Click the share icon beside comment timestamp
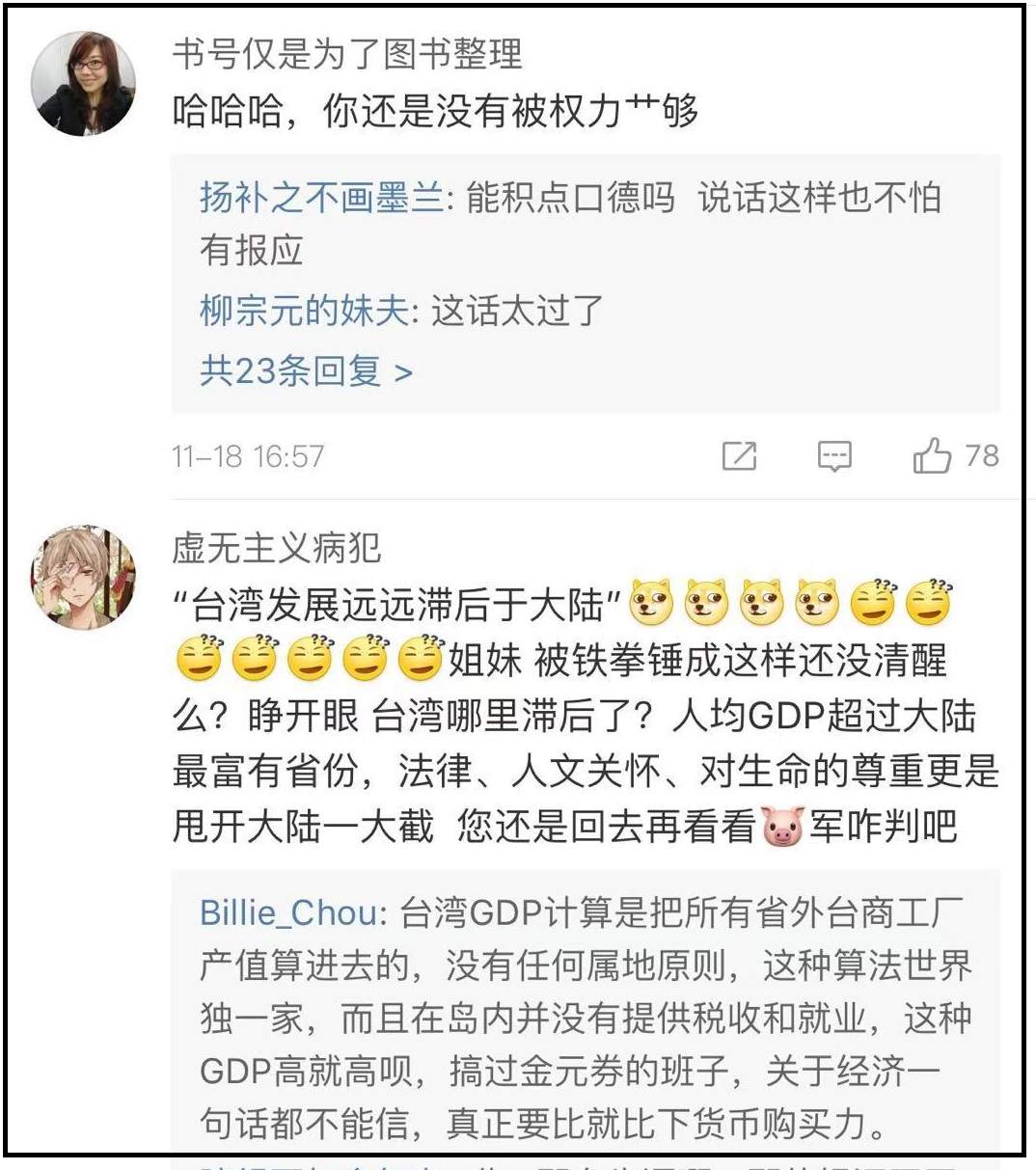1036x1170 pixels. point(740,456)
